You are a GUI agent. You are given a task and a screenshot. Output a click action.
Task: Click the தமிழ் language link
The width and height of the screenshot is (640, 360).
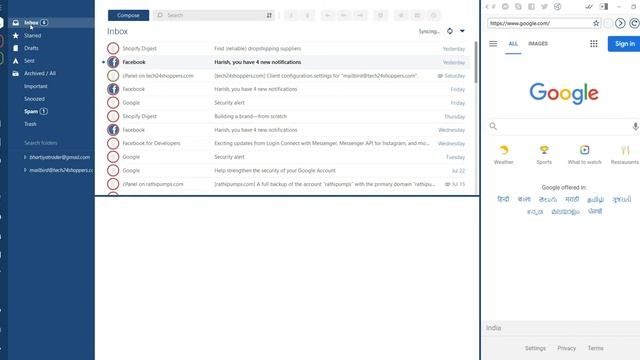(x=595, y=199)
